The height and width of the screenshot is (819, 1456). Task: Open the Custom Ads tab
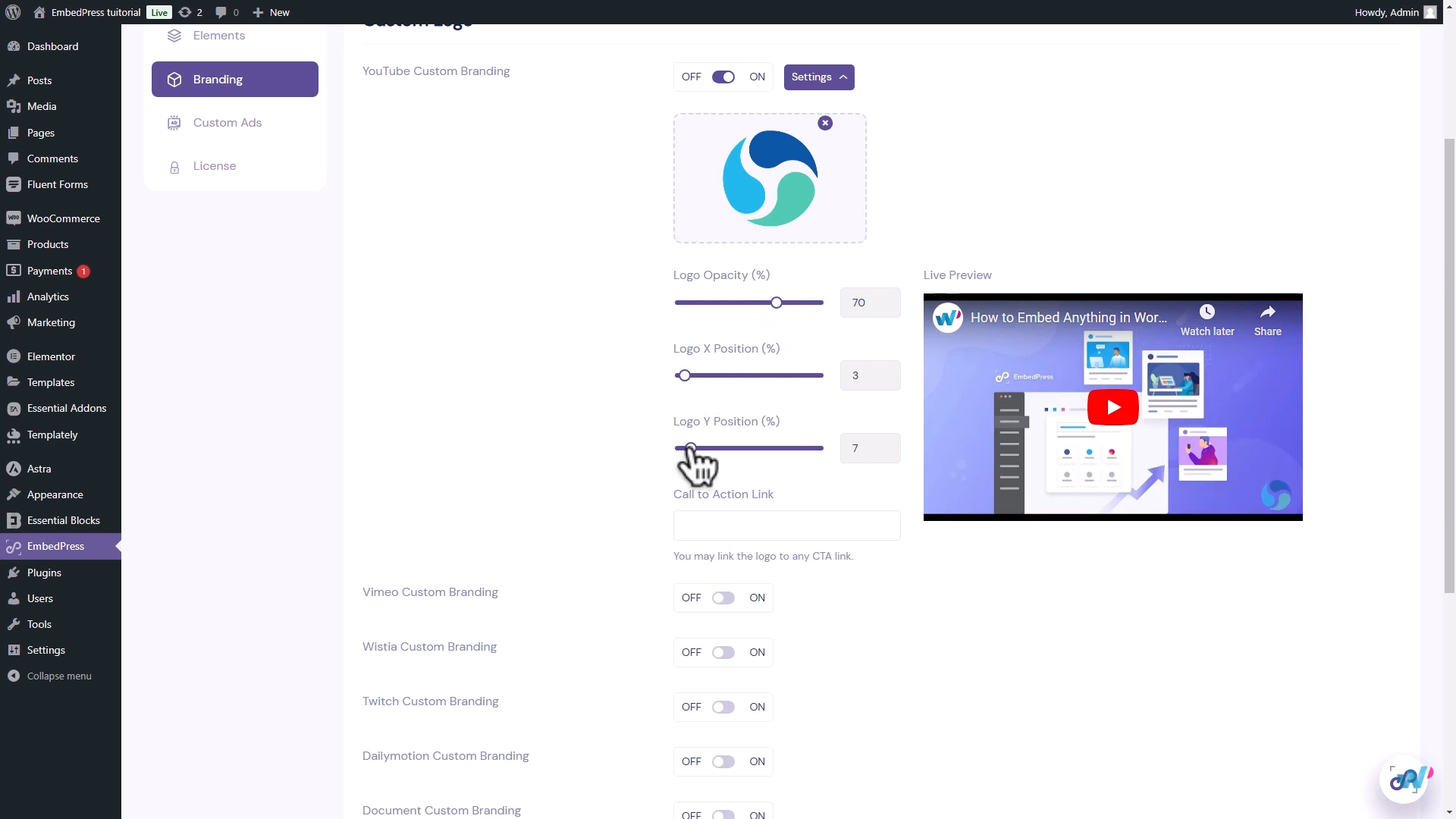tap(227, 123)
